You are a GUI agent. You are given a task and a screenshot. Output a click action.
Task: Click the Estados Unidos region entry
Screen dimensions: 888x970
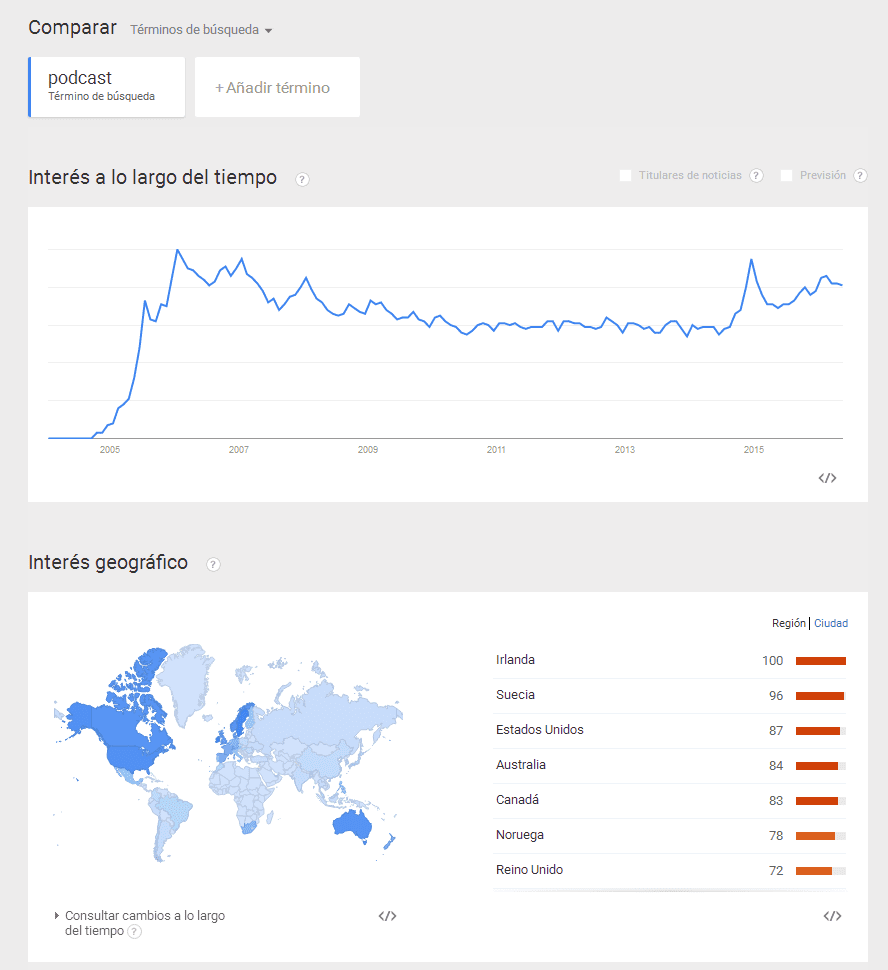(670, 730)
